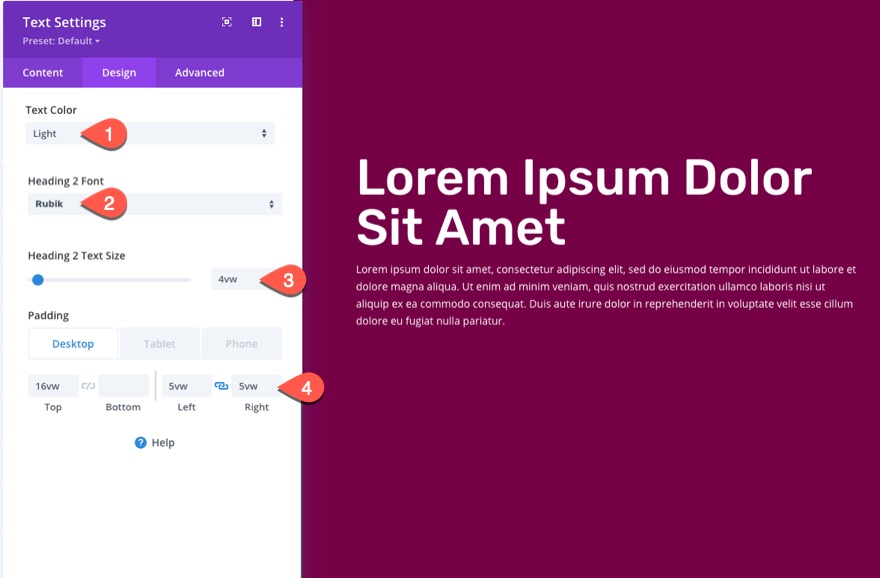Screen dimensions: 880x578
Task: Go to the Advanced tab
Action: click(200, 72)
